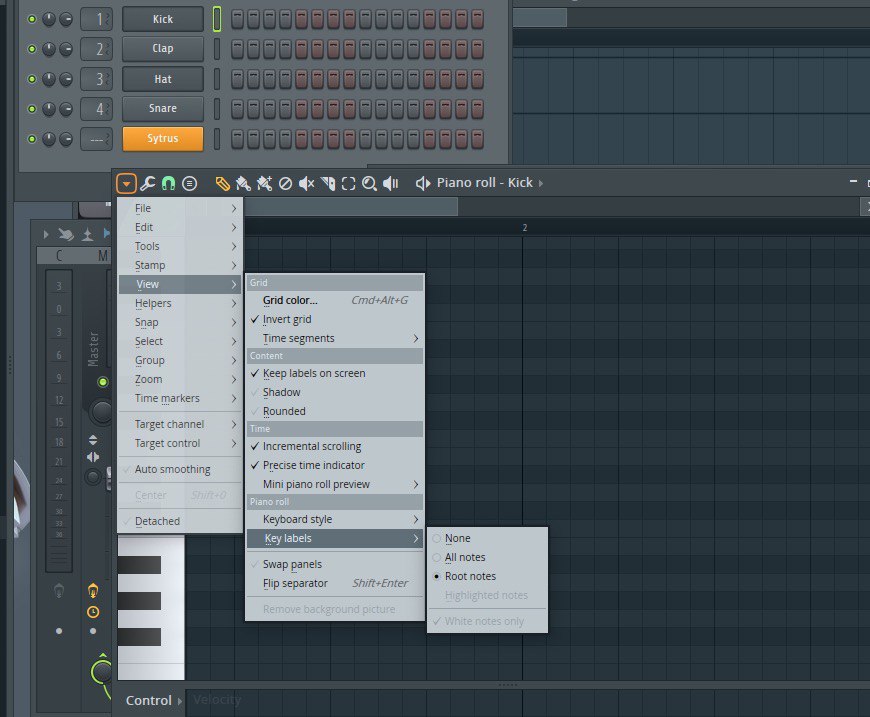Select All notes key labels option

click(487, 557)
